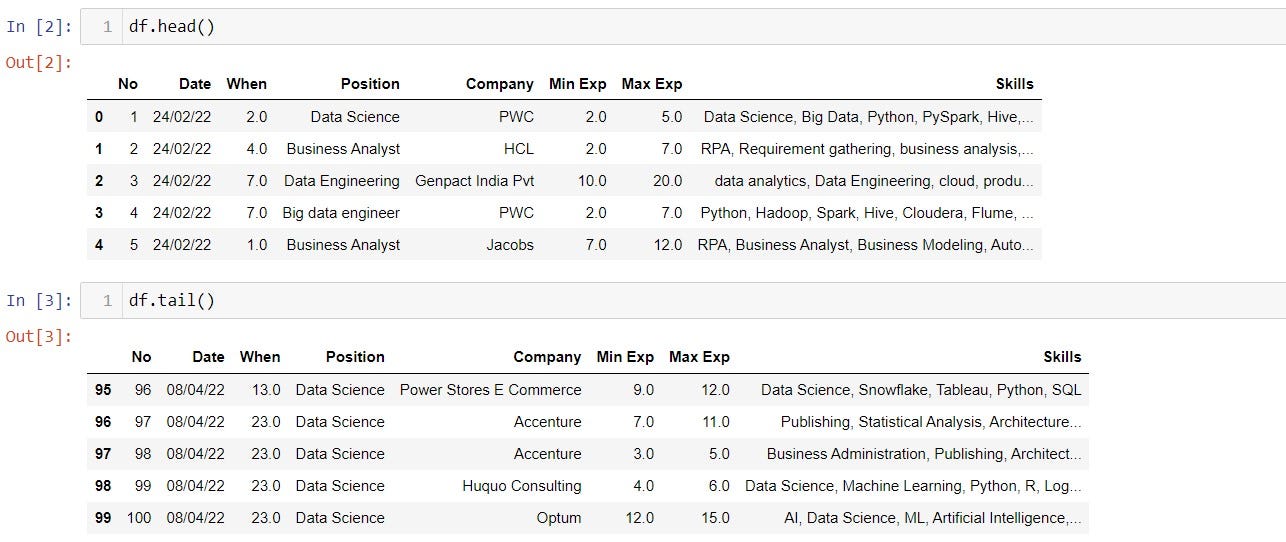This screenshot has height=542, width=1286.
Task: Click the Out[2] output prompt
Action: point(40,63)
